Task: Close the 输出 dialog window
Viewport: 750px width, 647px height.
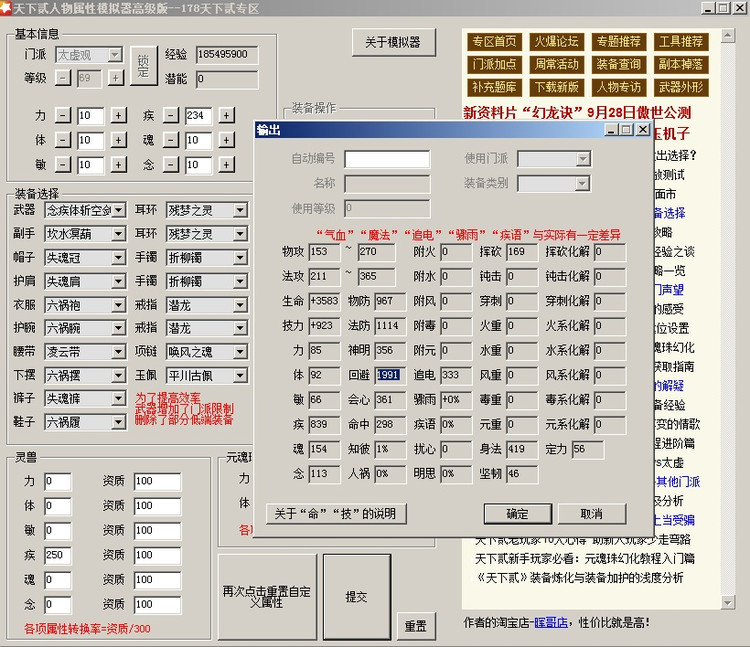Action: (643, 130)
